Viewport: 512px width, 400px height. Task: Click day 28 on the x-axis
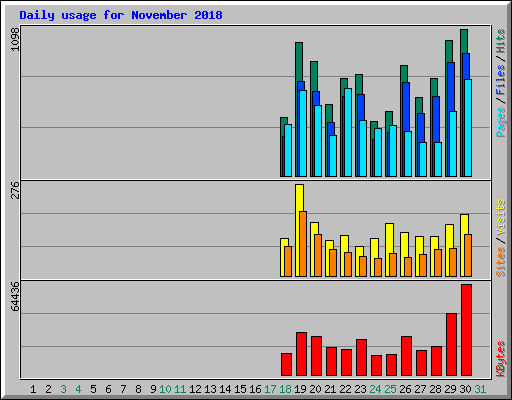pos(435,389)
